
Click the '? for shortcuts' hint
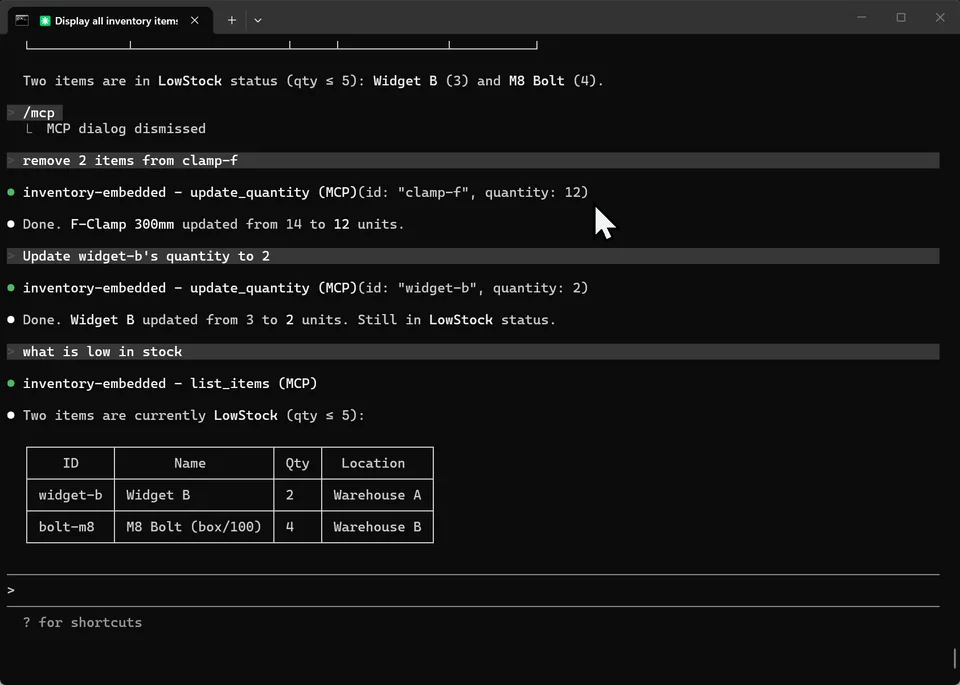pos(82,623)
